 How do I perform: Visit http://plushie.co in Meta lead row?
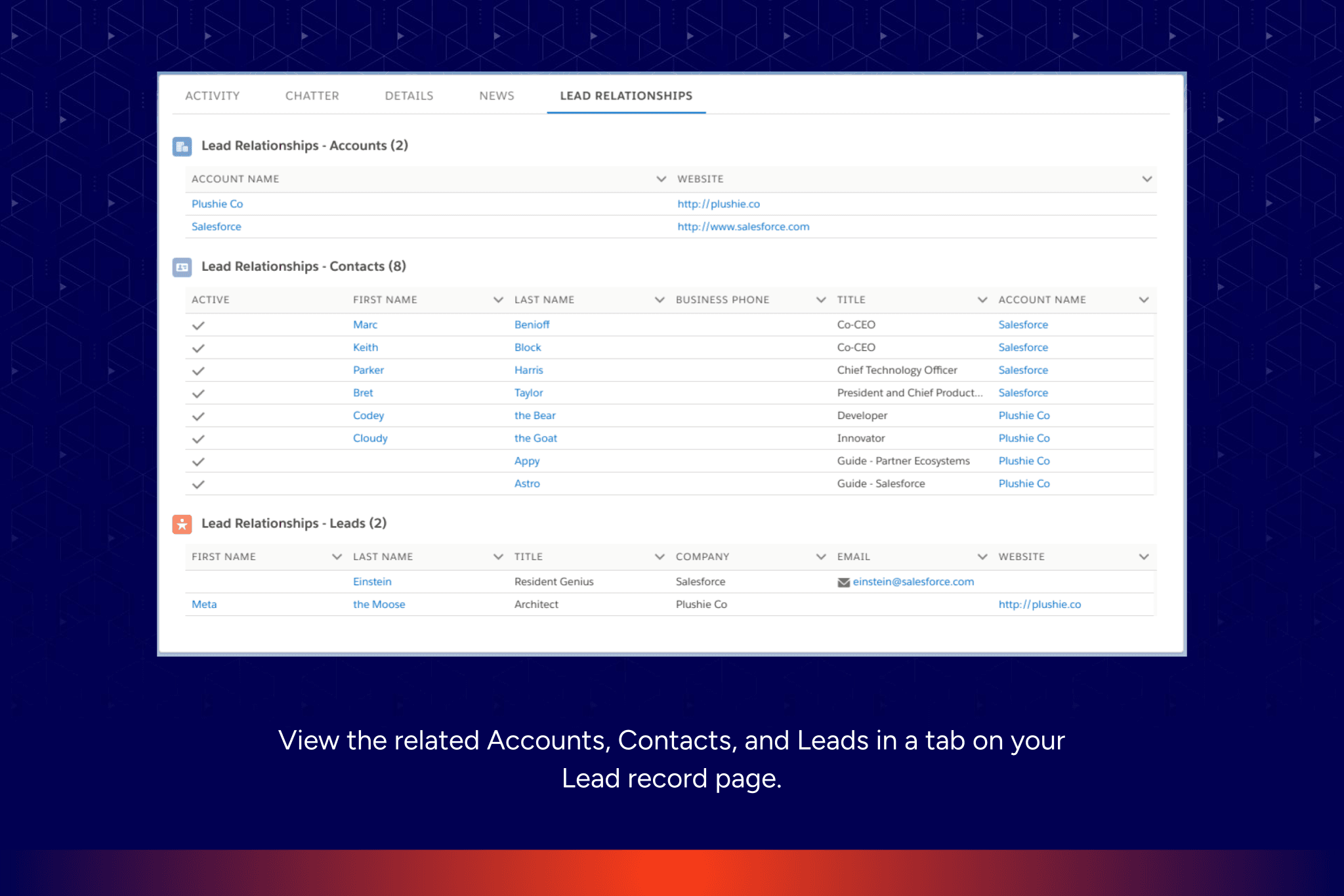(x=1039, y=605)
